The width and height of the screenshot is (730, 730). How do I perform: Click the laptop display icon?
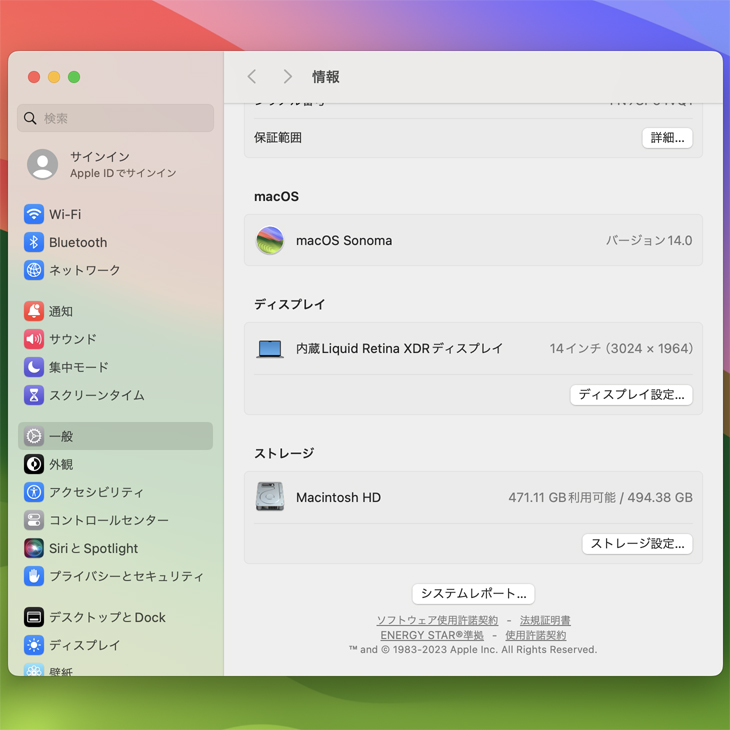click(270, 349)
